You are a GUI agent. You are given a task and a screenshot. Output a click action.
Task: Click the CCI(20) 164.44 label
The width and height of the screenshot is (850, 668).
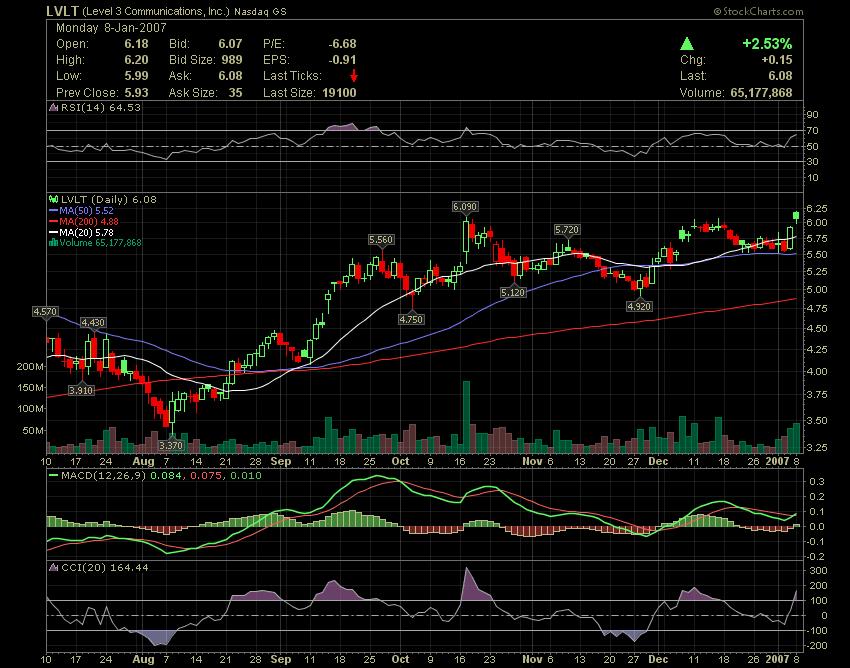point(105,567)
